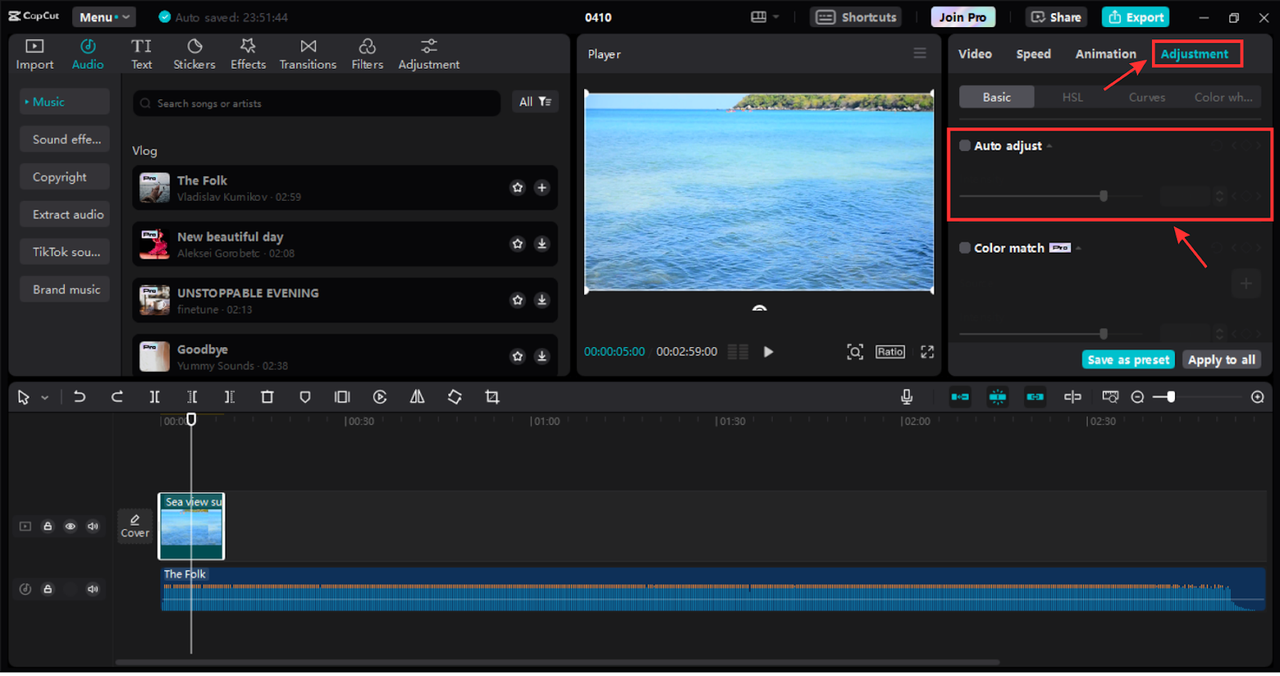1280x676 pixels.
Task: Add The Folk track with plus icon
Action: coord(541,187)
